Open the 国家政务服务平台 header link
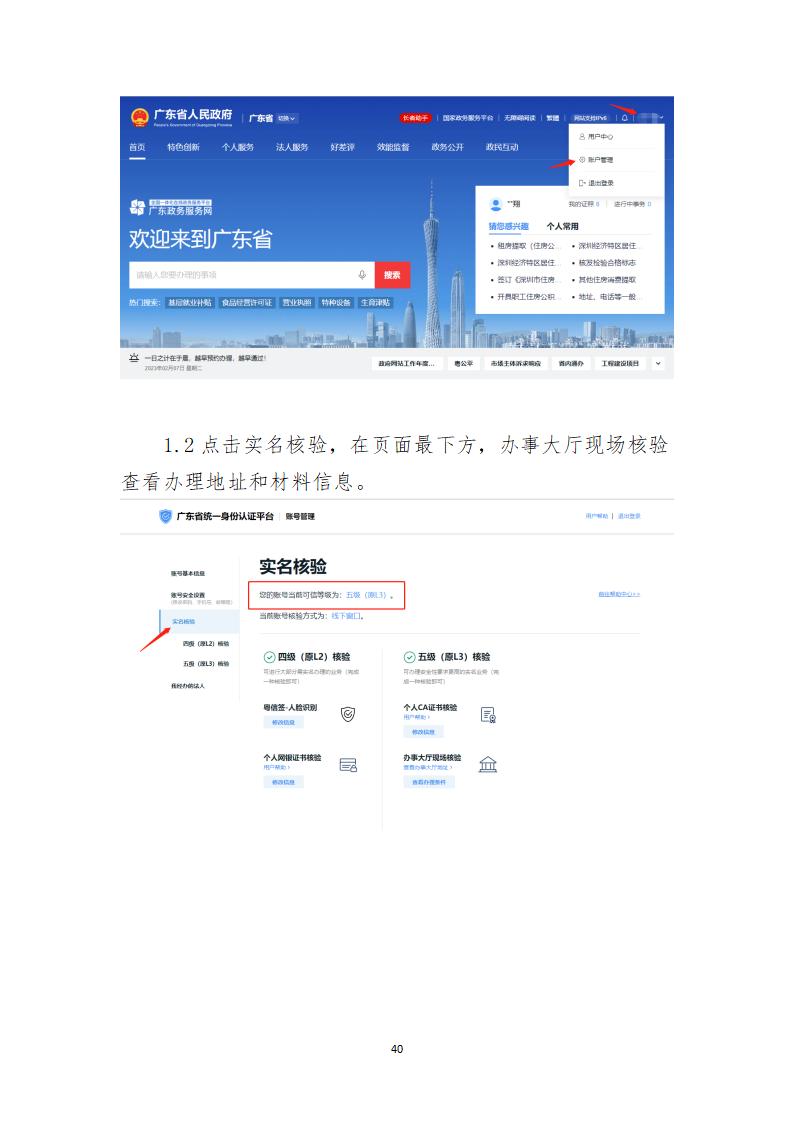The width and height of the screenshot is (793, 1122). click(468, 118)
